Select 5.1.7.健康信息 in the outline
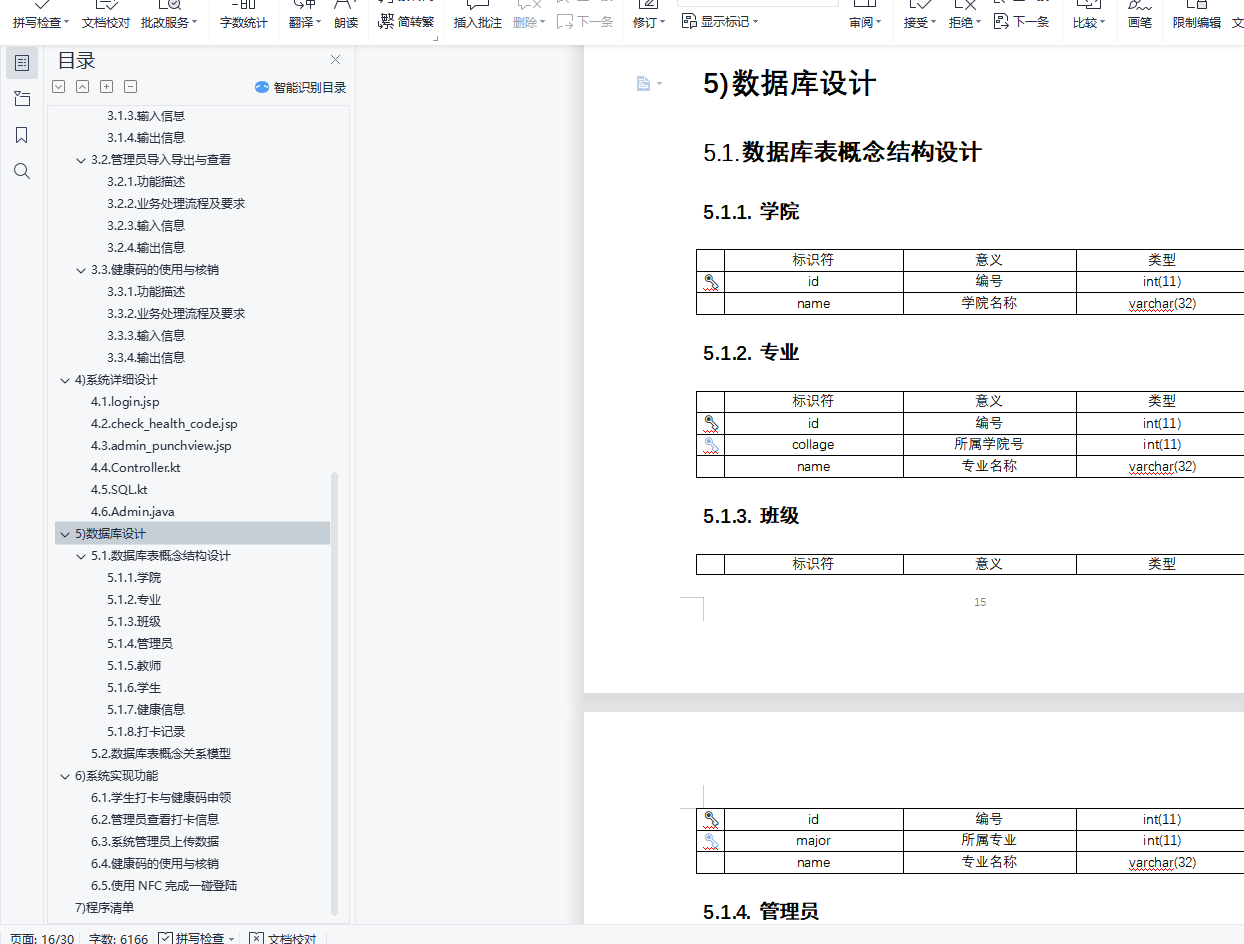 tap(146, 710)
